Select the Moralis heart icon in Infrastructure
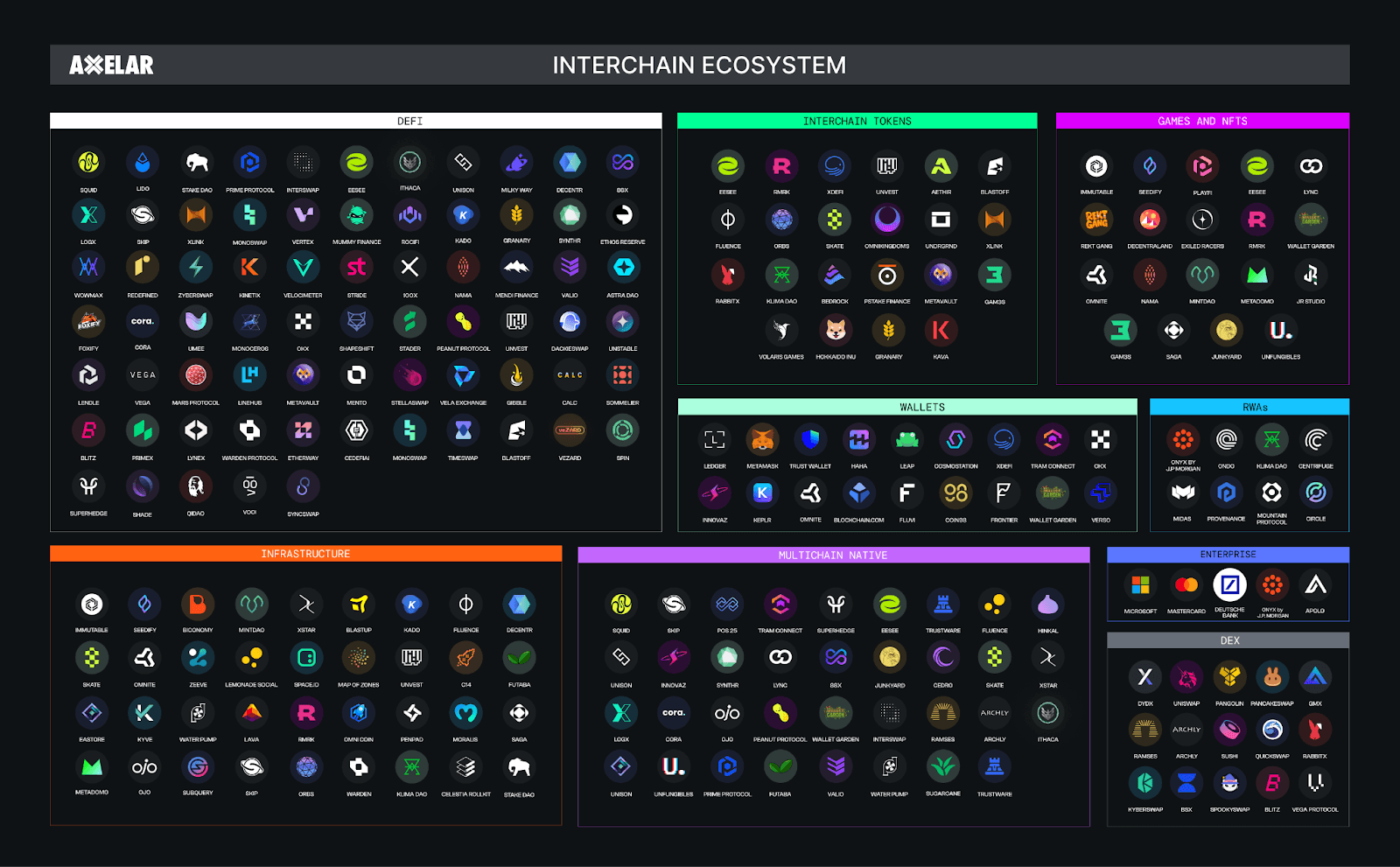Screen dimensions: 1400x867 [465, 714]
